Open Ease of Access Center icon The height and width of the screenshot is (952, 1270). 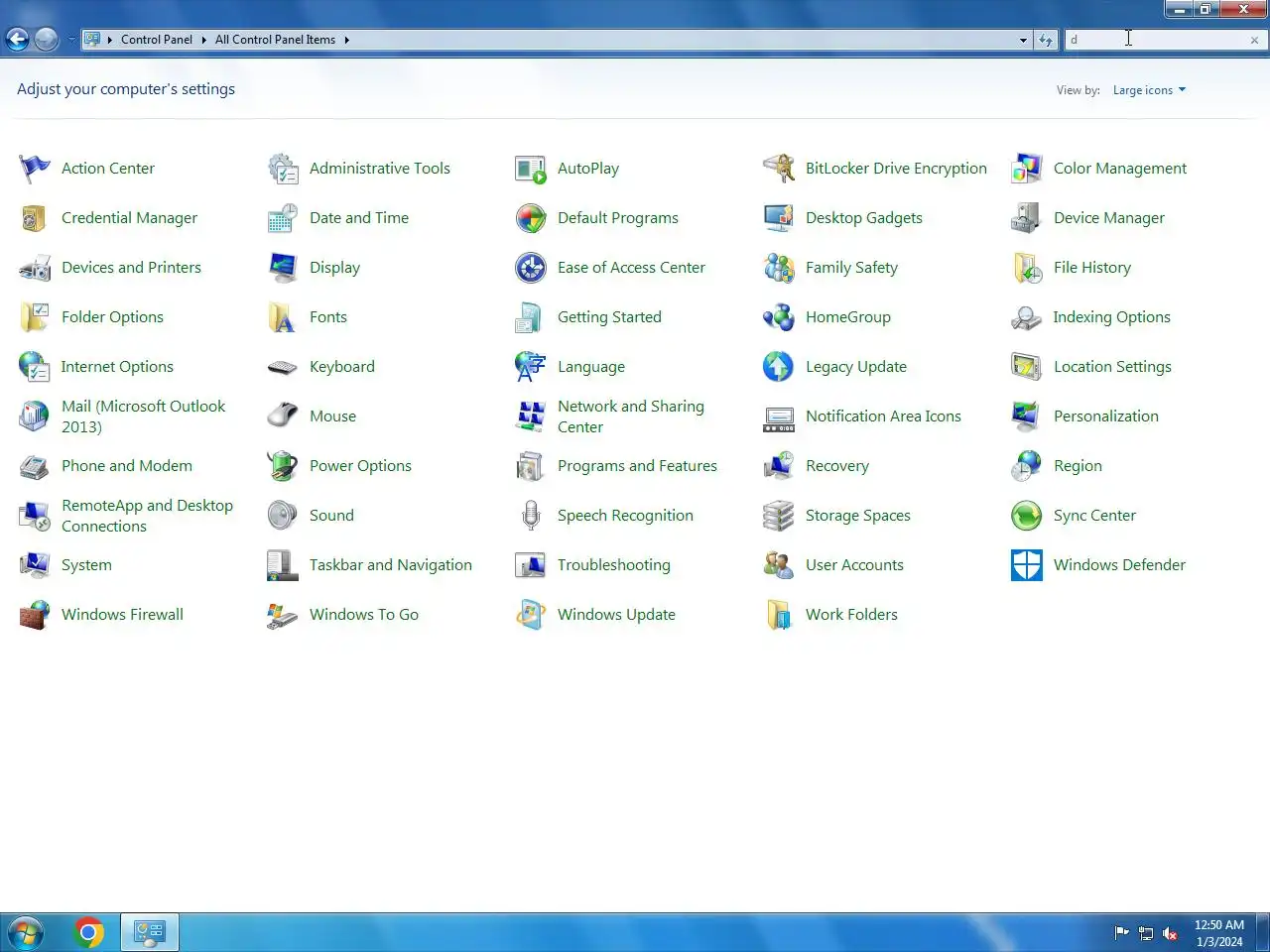531,268
